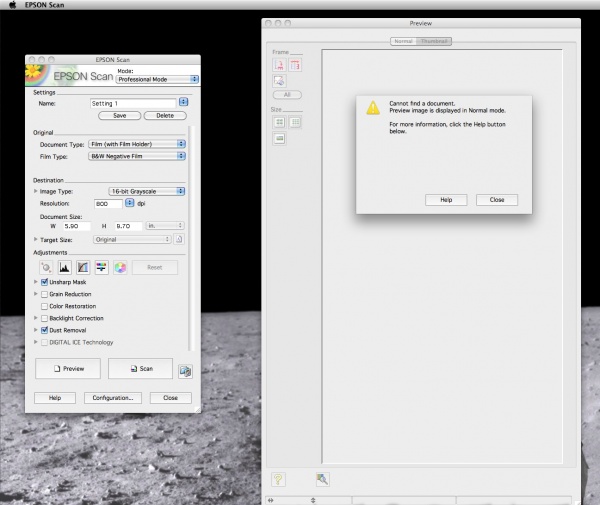The height and width of the screenshot is (505, 600).
Task: Open the Image Adjustment sliders icon
Action: coord(101,267)
